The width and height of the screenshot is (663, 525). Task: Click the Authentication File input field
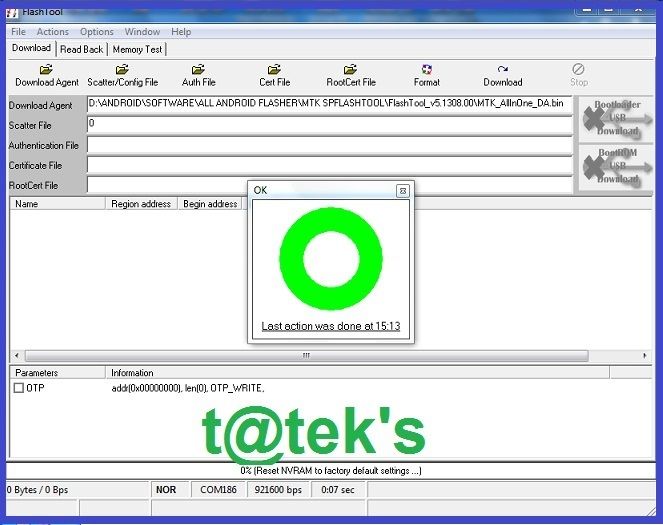tap(328, 145)
